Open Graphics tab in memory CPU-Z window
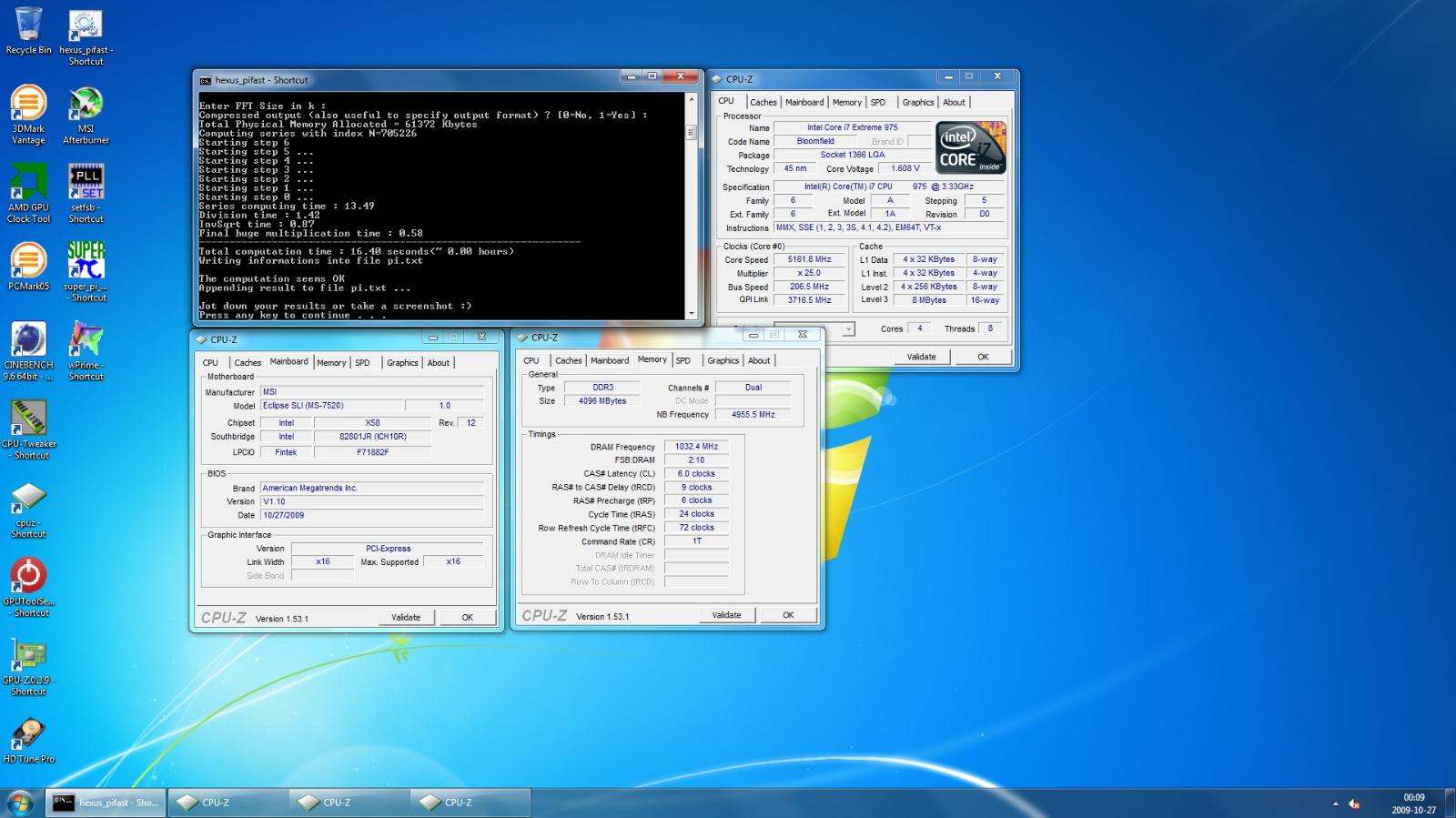This screenshot has width=1456, height=818. pos(723,360)
